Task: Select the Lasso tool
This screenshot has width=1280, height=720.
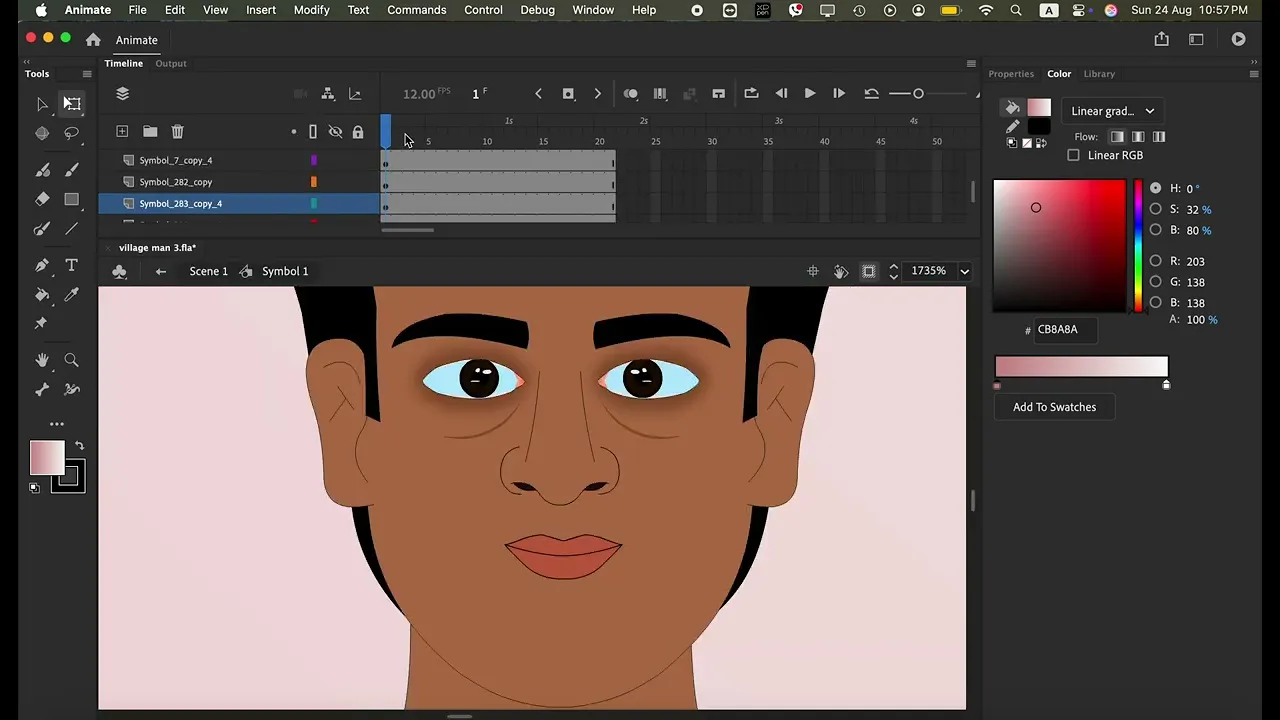Action: pyautogui.click(x=71, y=133)
